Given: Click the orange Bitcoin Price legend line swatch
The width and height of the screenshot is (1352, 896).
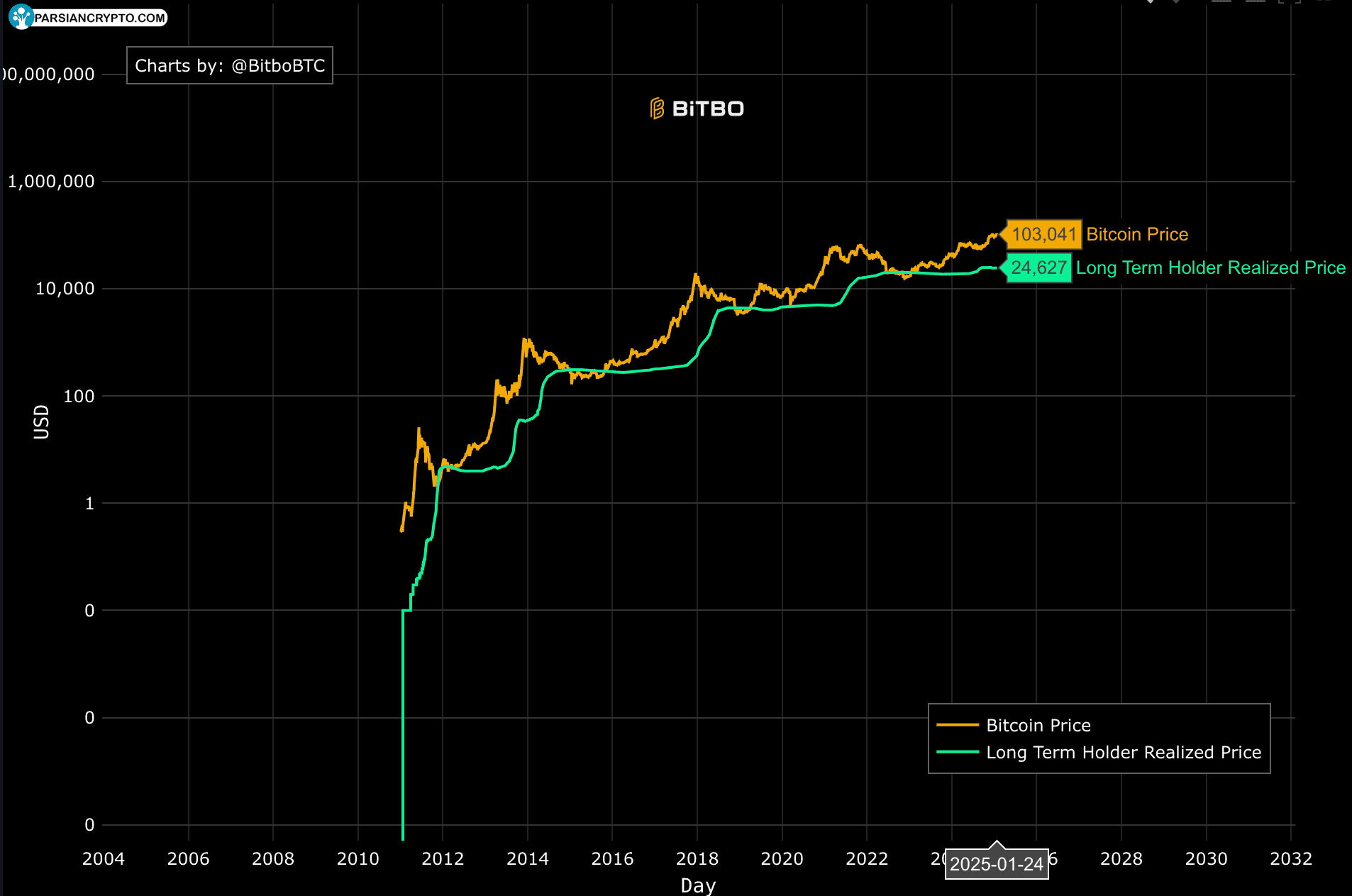Looking at the screenshot, I should [x=958, y=725].
